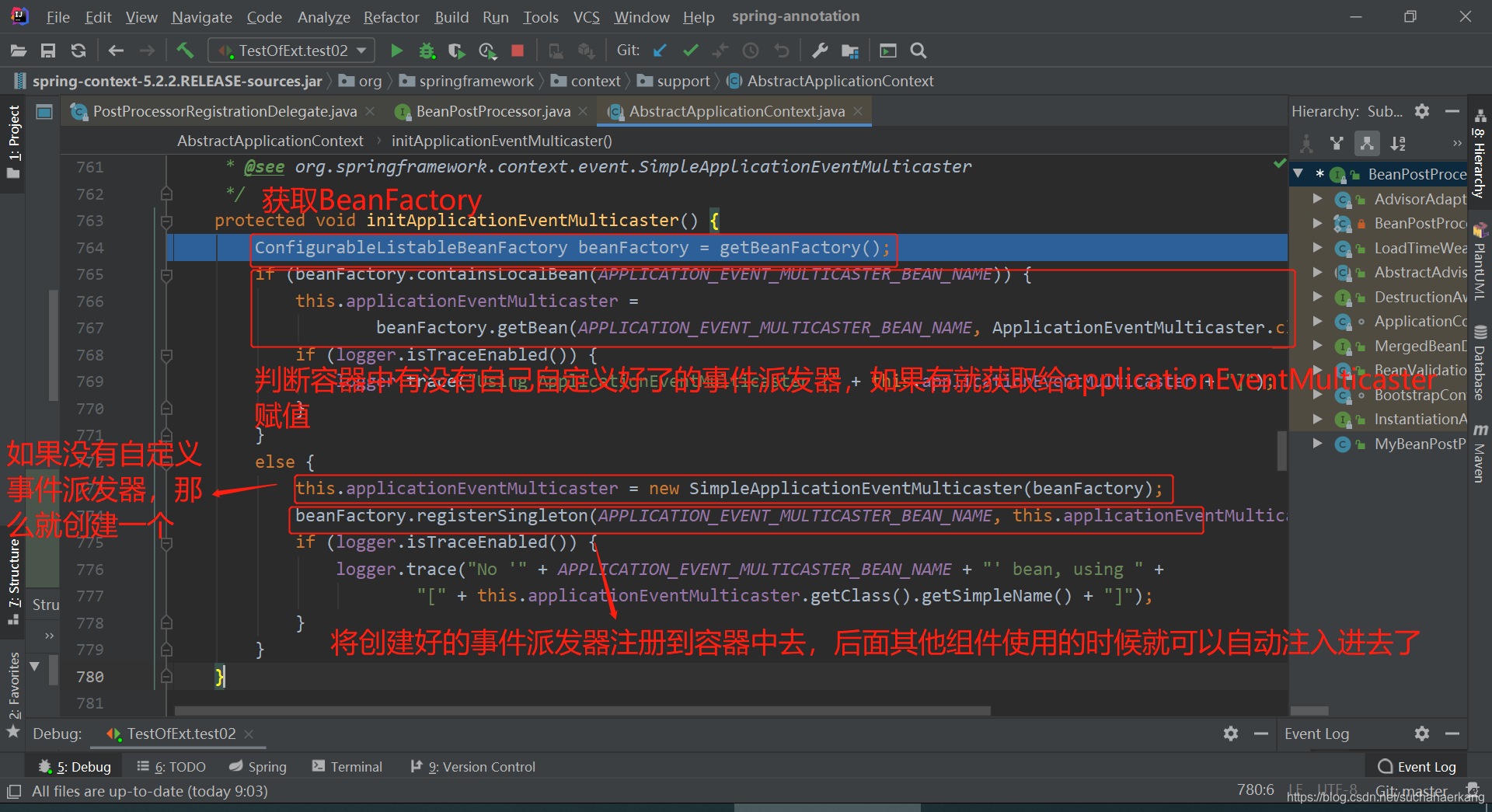Toggle supertypes hierarchy view button
The height and width of the screenshot is (812, 1492).
(1337, 143)
